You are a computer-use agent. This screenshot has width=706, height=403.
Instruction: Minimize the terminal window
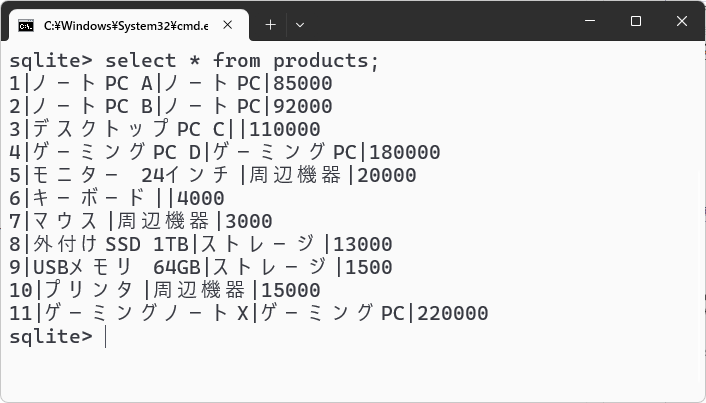click(590, 21)
